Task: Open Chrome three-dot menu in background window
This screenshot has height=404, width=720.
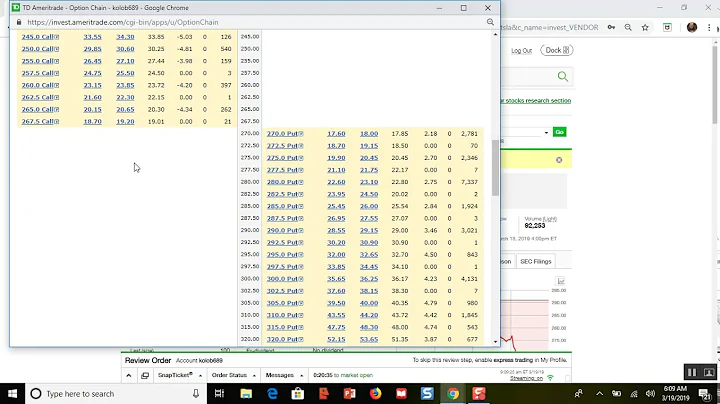Action: point(709,28)
